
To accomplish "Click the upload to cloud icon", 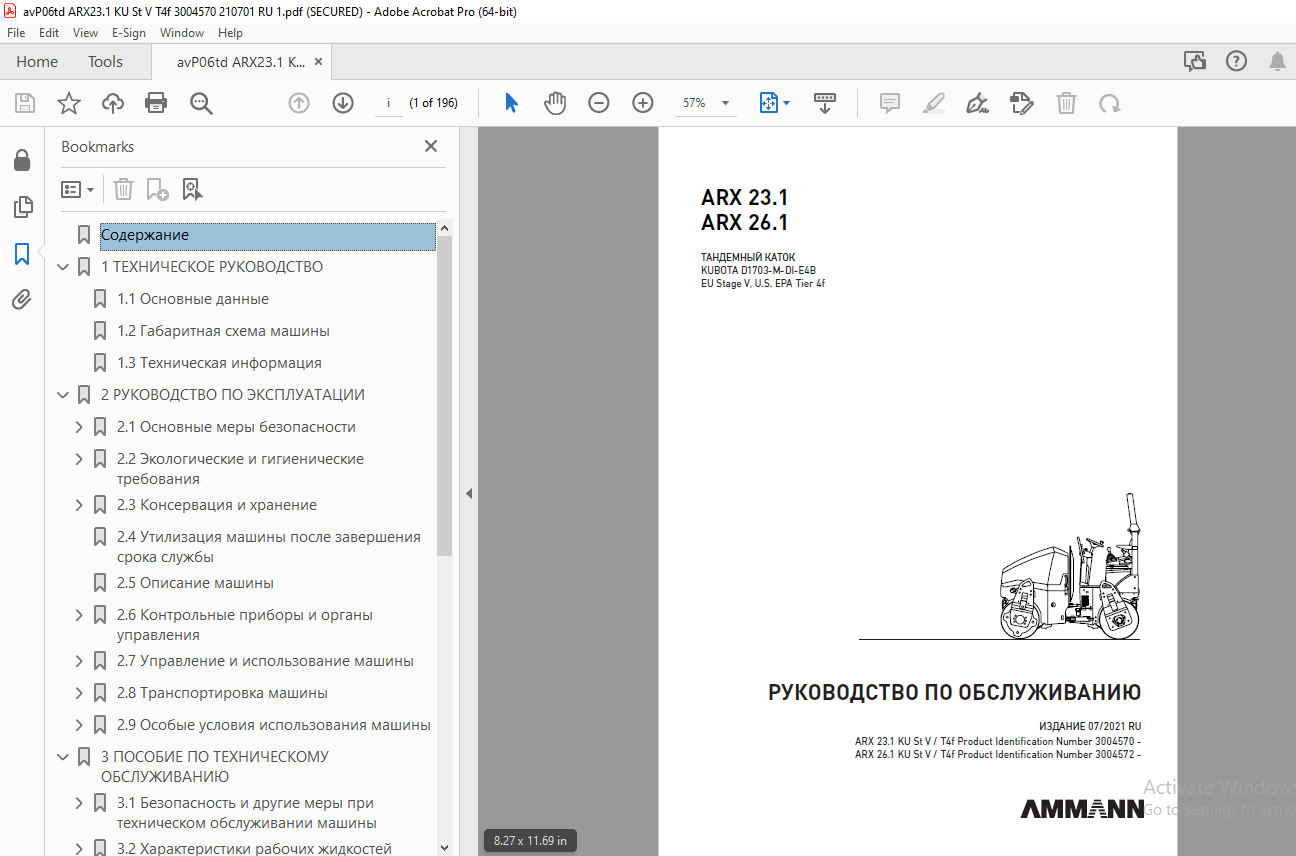I will (113, 103).
